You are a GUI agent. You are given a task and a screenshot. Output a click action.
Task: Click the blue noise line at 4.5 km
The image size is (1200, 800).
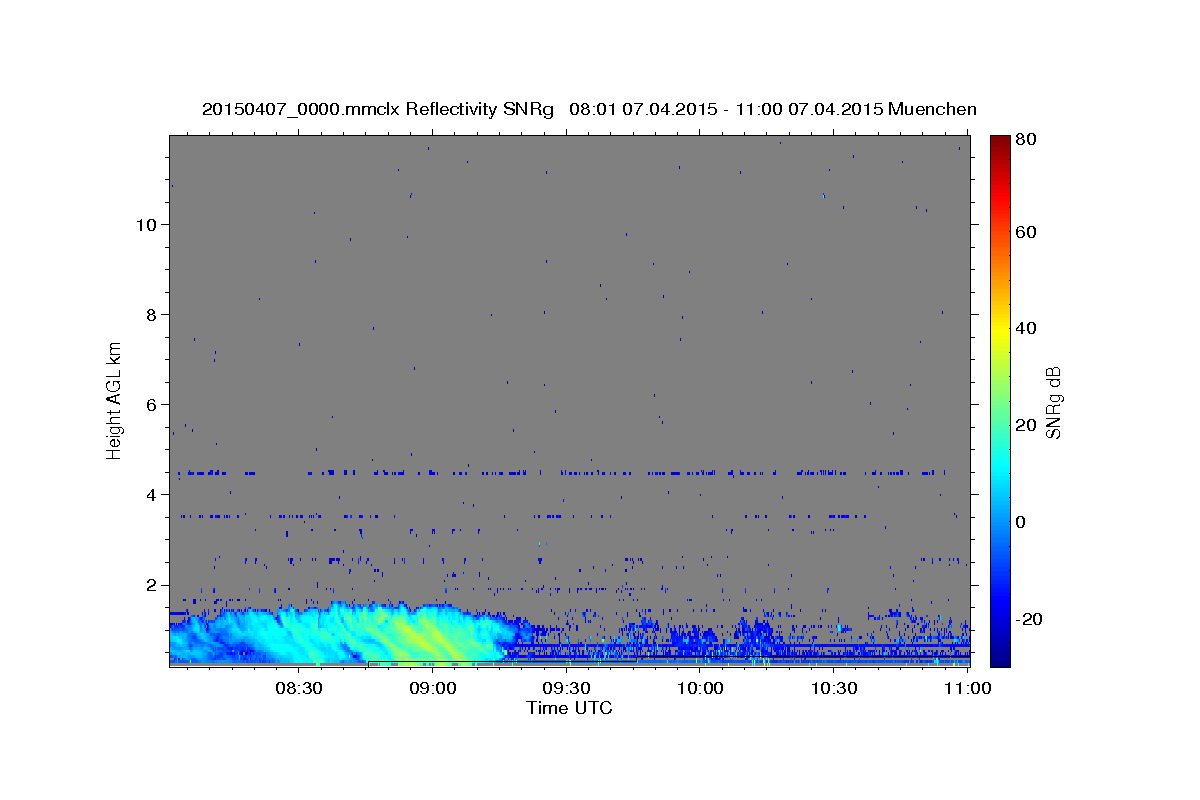pyautogui.click(x=560, y=472)
